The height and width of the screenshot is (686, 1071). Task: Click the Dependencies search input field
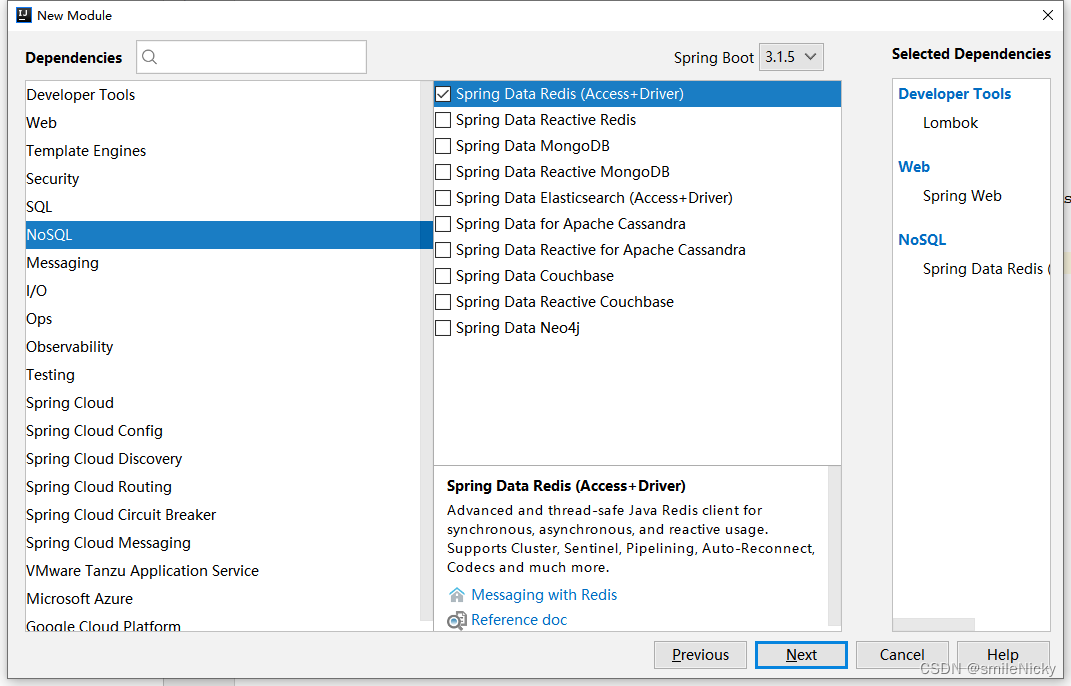click(x=251, y=57)
